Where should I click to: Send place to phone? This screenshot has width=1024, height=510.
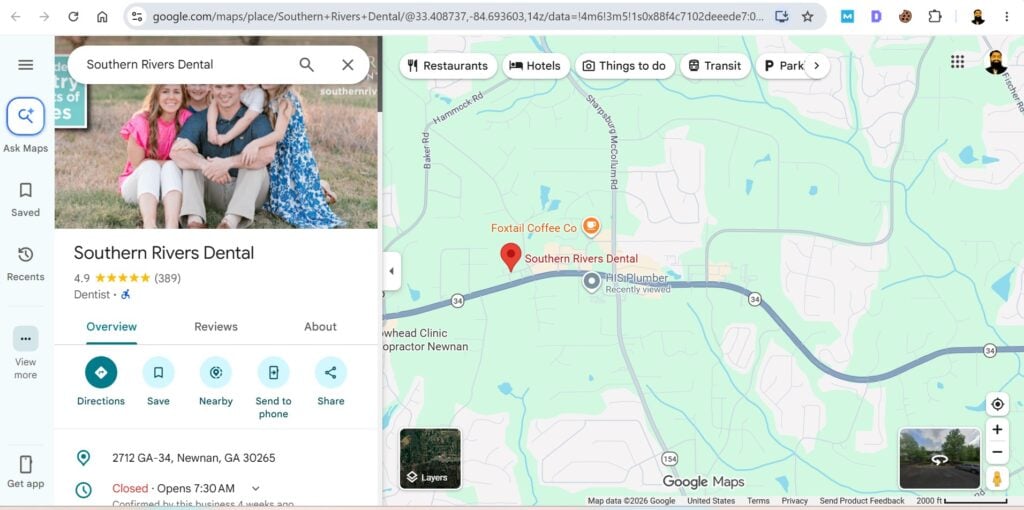[x=273, y=388]
